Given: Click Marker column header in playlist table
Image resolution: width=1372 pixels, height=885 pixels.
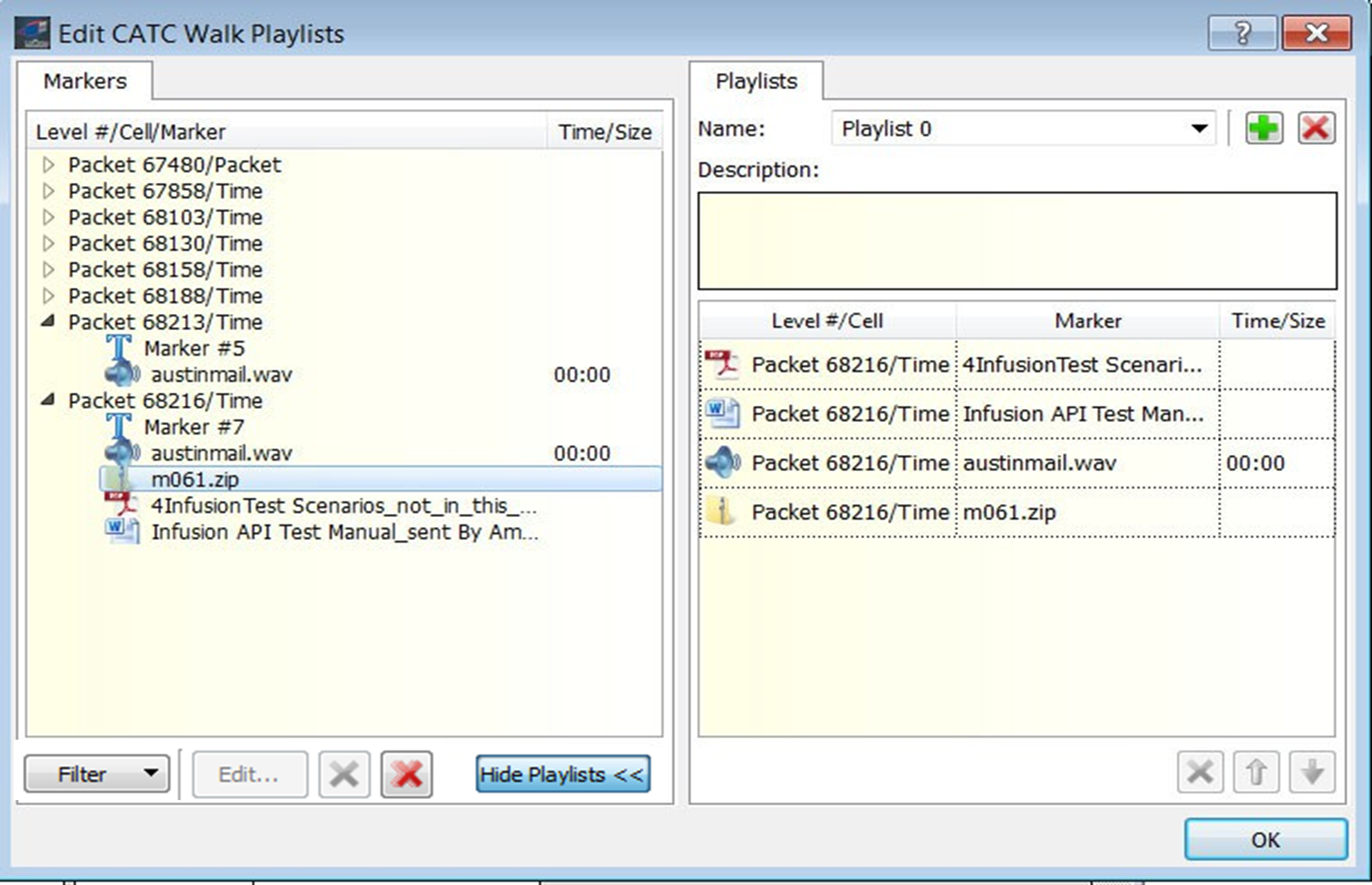Looking at the screenshot, I should pos(1088,321).
